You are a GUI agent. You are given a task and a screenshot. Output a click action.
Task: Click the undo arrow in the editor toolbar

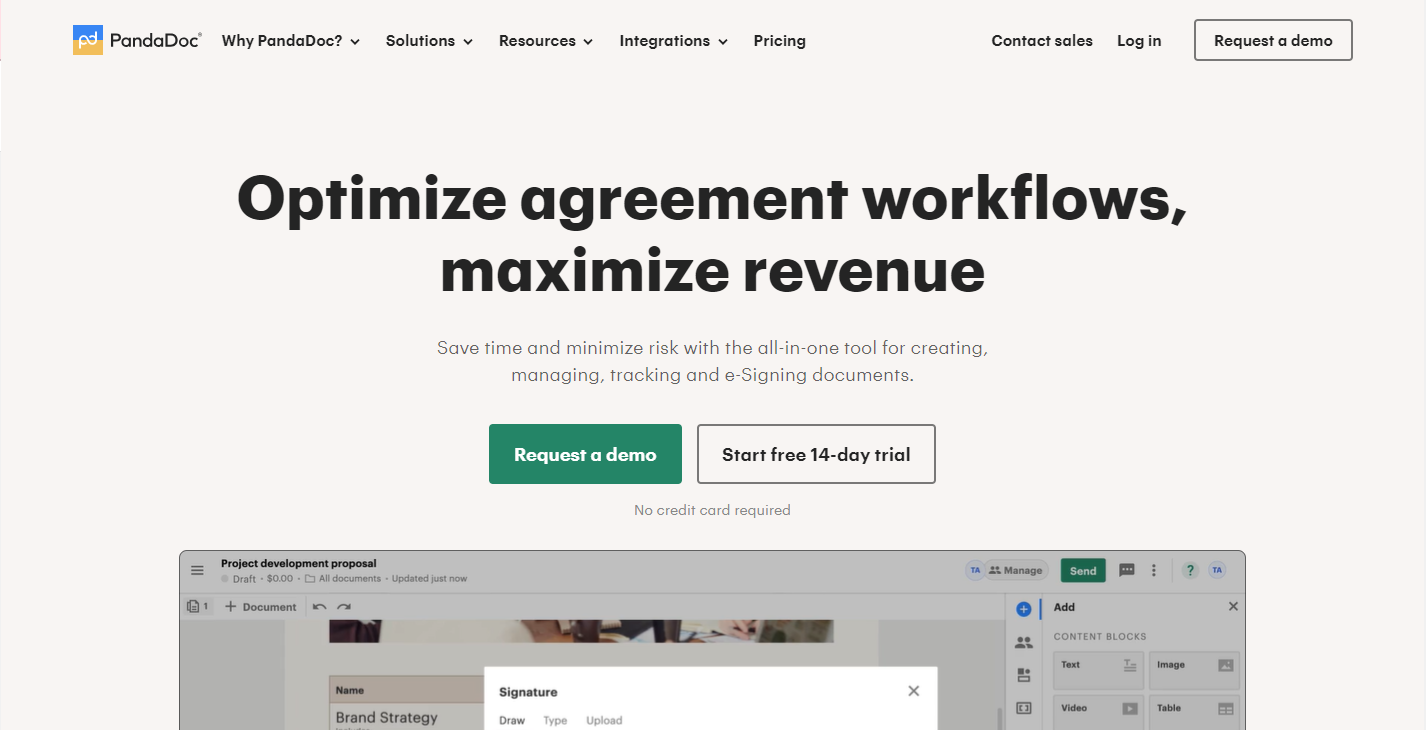pos(320,607)
